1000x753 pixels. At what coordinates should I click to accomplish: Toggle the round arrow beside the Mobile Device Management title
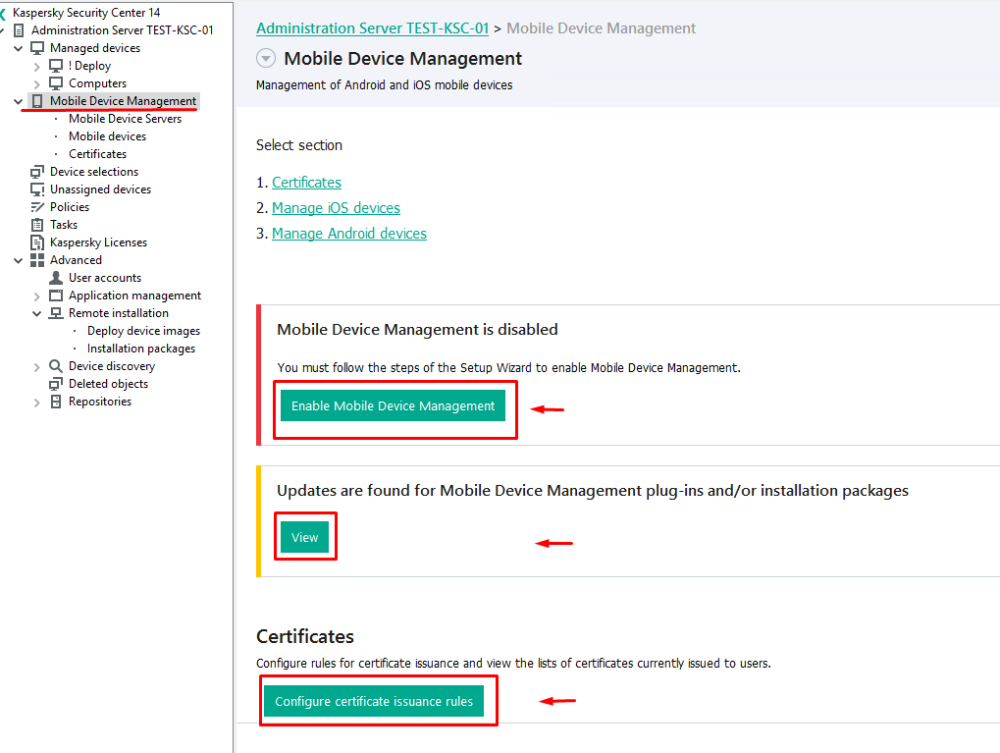coord(266,59)
